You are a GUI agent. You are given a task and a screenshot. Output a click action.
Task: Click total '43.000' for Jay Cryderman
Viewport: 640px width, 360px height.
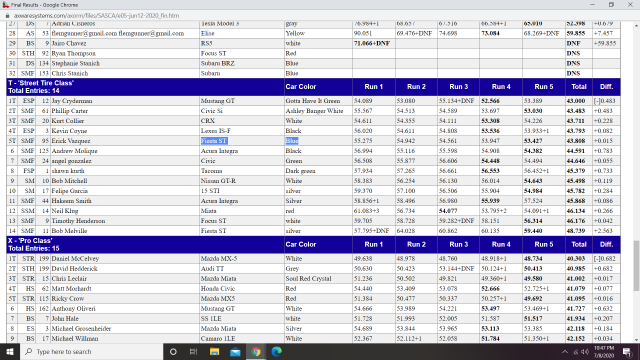pos(576,101)
